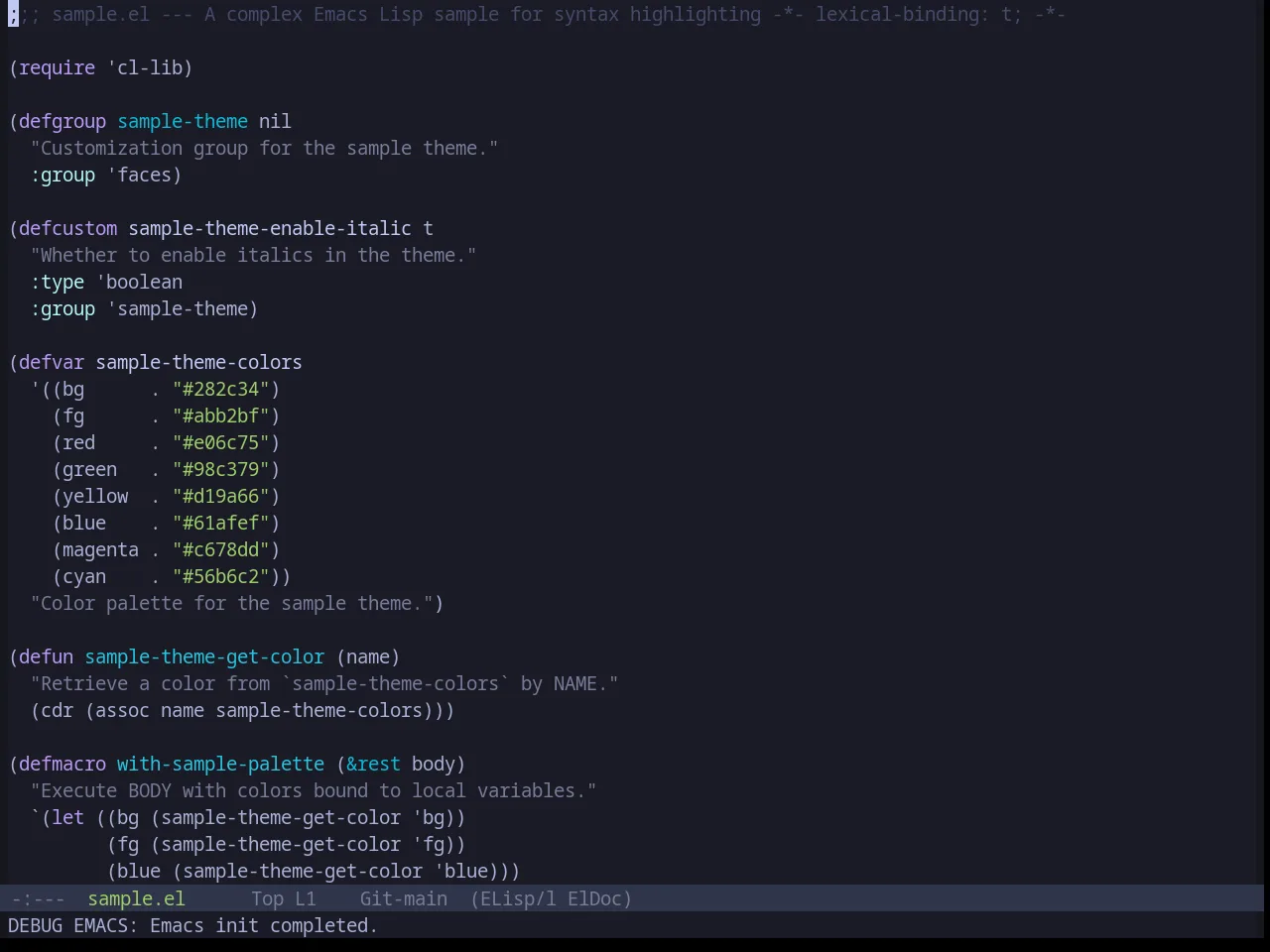Click the color string "#56b6c2"
This screenshot has width=1270, height=952.
pos(220,576)
